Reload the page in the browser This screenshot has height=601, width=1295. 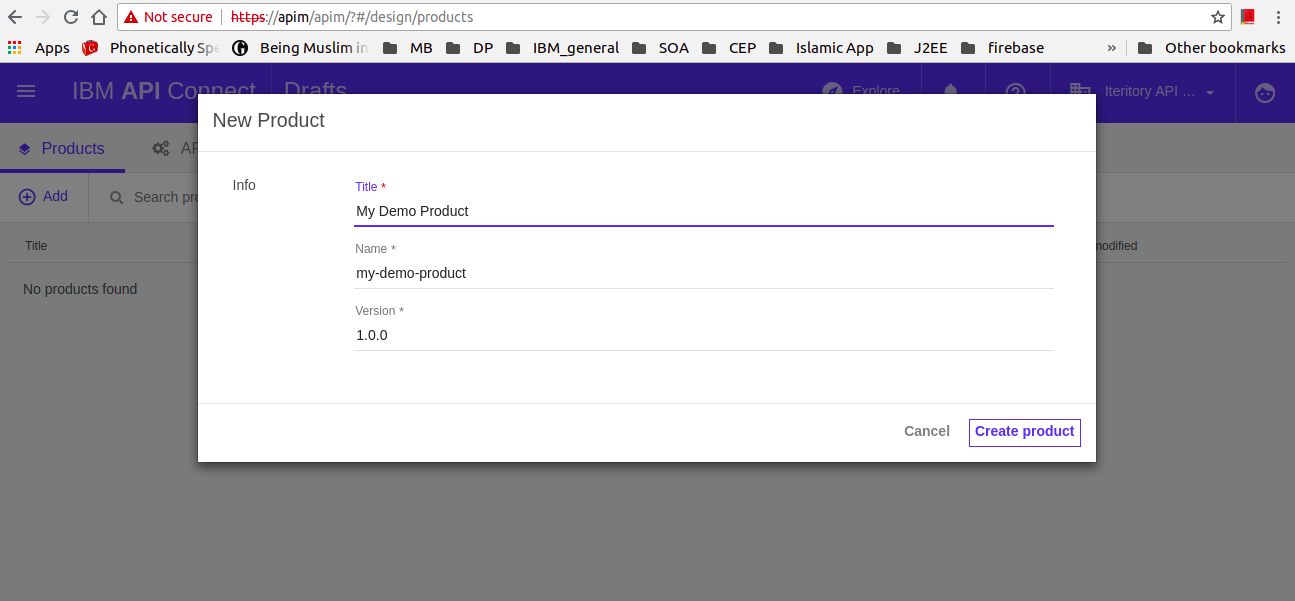pyautogui.click(x=71, y=17)
